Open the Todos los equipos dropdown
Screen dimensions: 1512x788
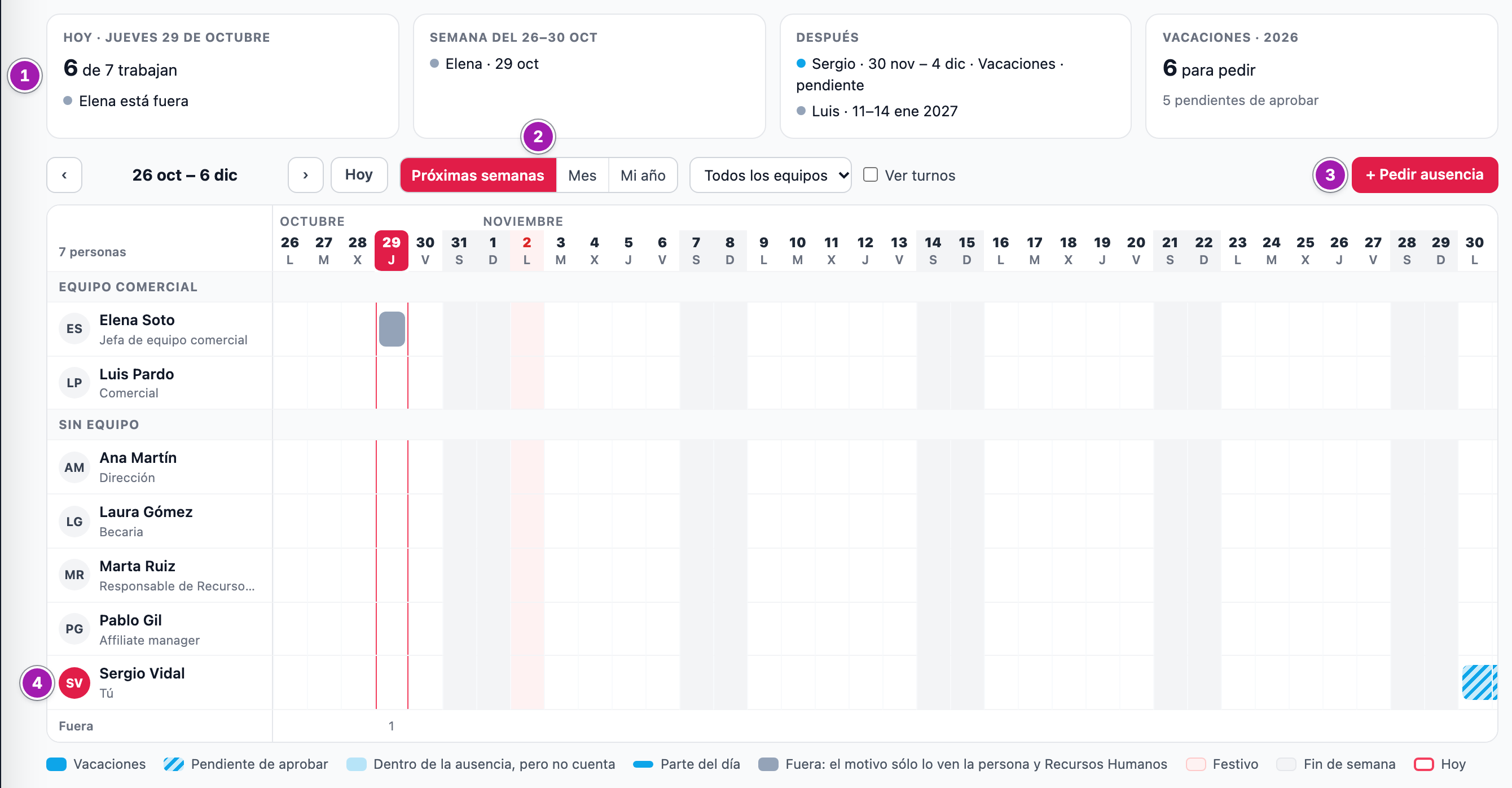pos(770,175)
